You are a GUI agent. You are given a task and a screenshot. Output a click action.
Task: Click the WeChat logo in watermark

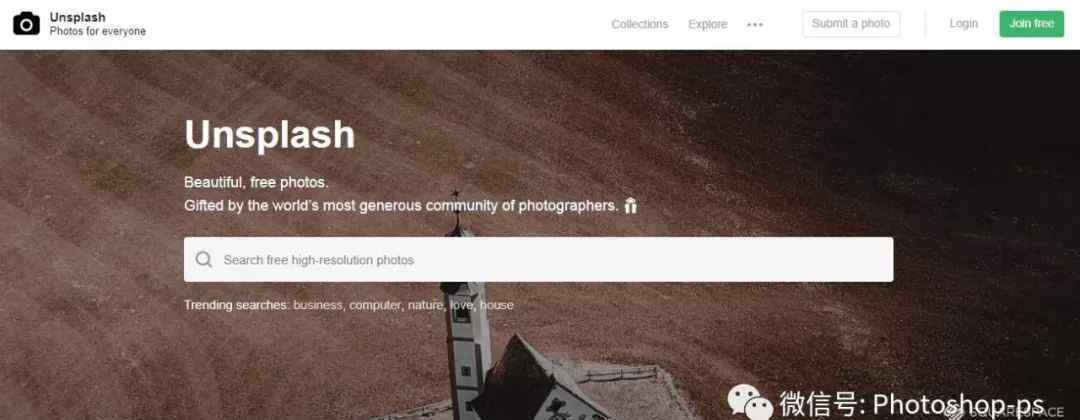749,403
